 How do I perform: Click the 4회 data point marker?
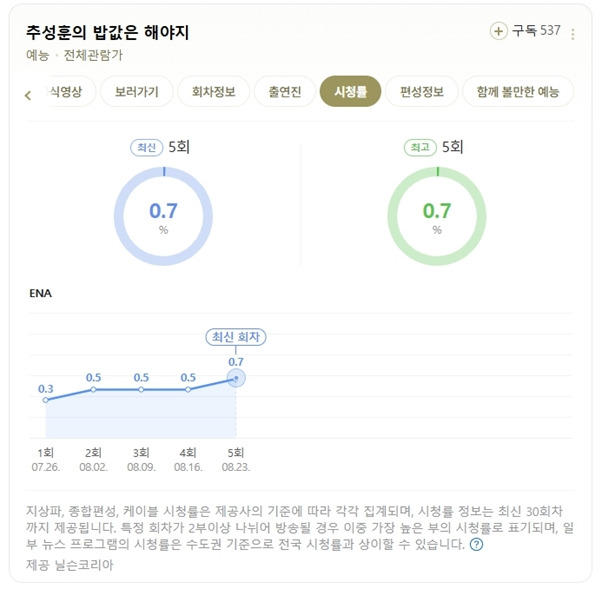tap(188, 389)
